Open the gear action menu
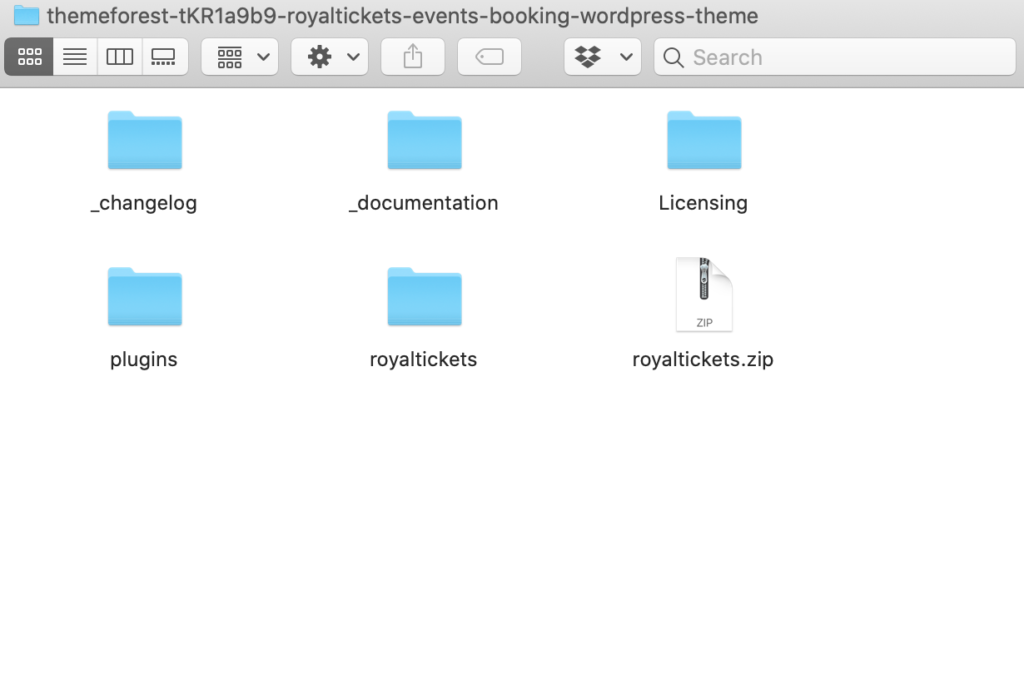The width and height of the screenshot is (1024, 679). click(330, 57)
